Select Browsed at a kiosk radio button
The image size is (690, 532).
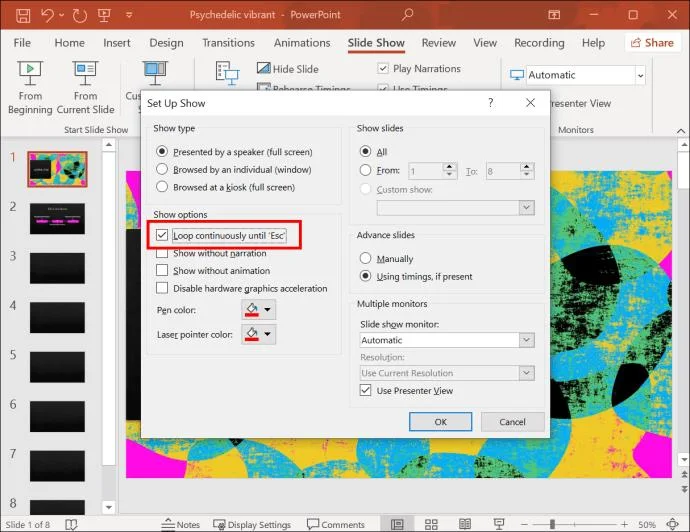pos(162,187)
